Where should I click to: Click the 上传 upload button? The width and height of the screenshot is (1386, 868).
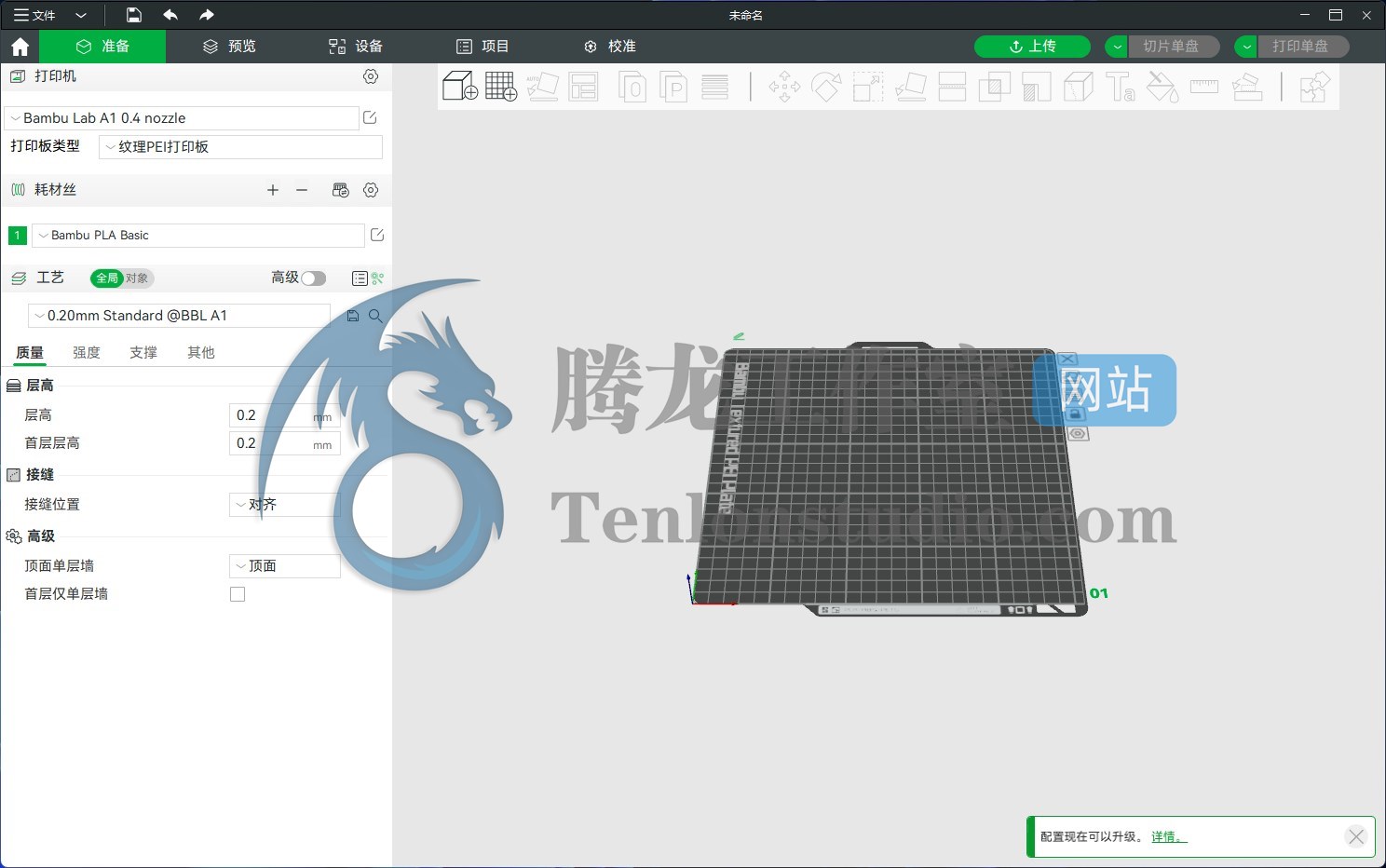(1032, 47)
